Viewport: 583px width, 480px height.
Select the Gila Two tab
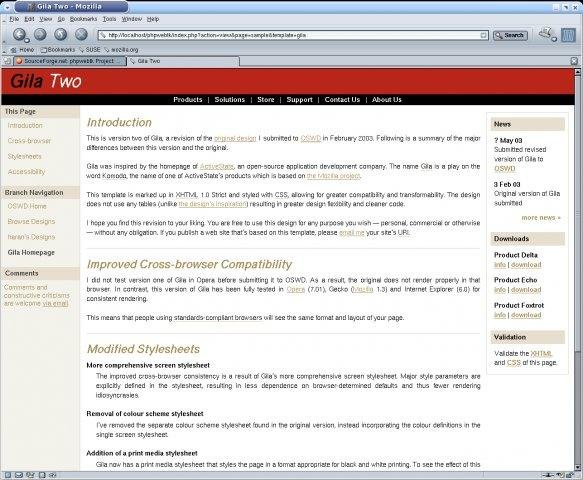183,61
